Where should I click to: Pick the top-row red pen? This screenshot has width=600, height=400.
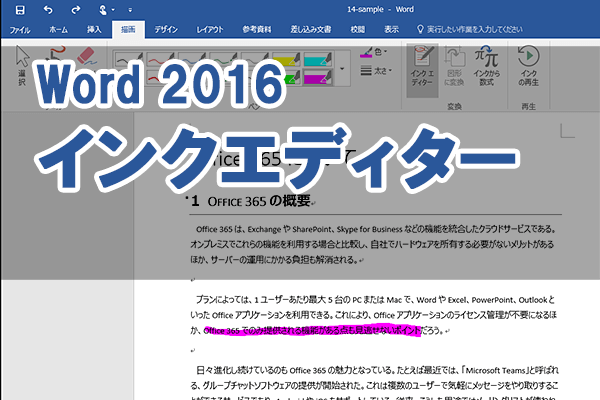(160, 59)
